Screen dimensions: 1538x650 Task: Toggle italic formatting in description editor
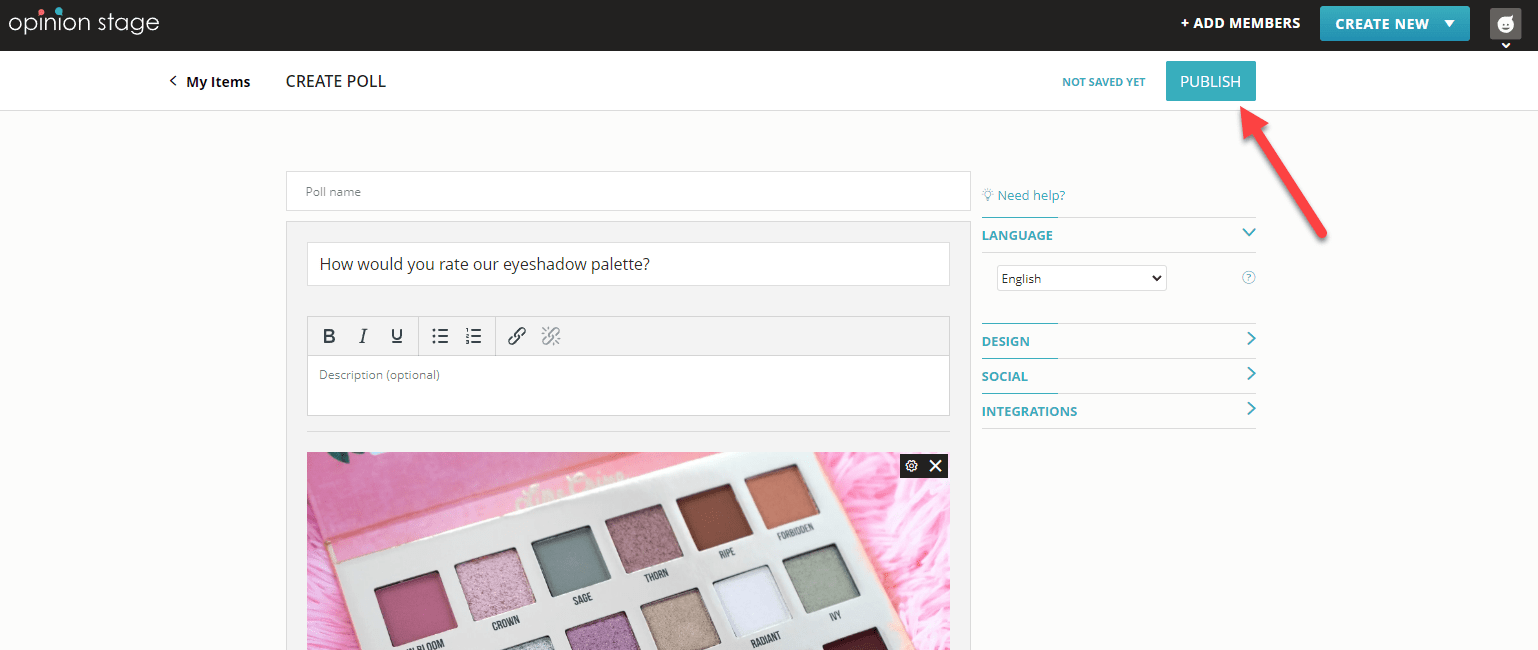pos(363,336)
